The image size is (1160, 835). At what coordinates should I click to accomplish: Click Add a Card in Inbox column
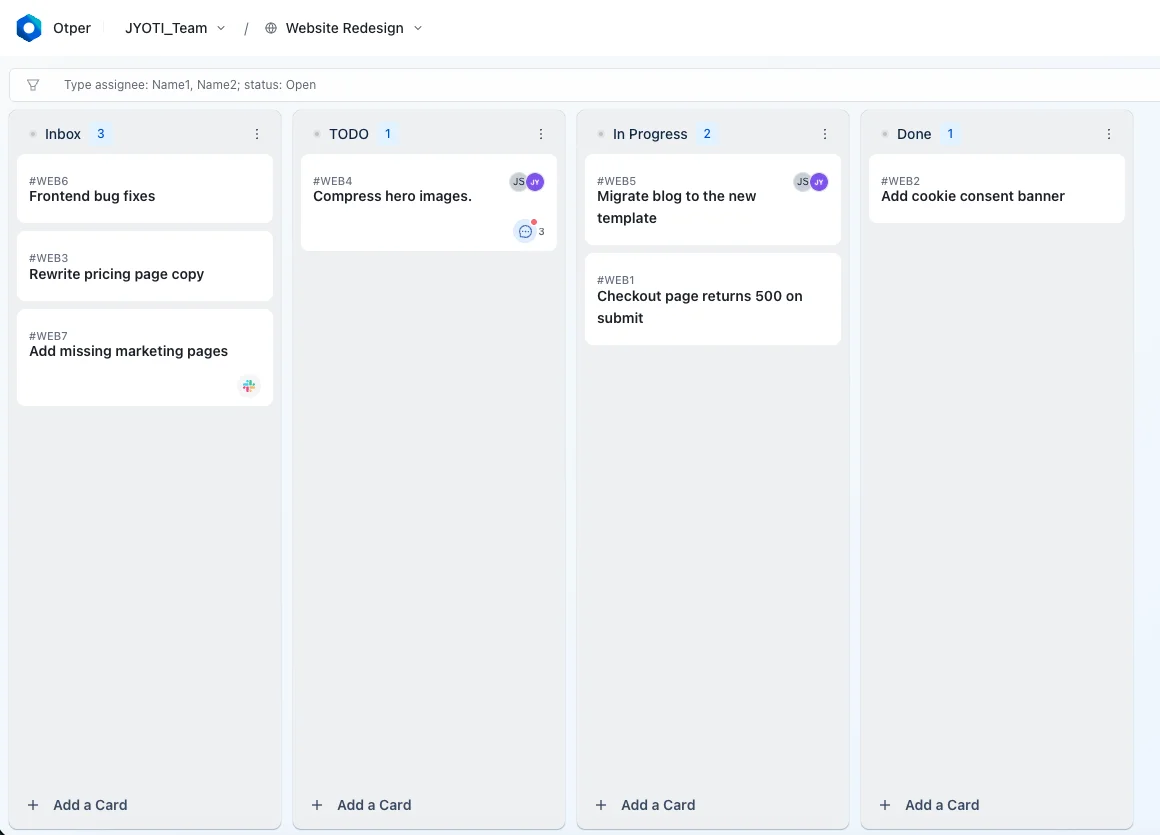[90, 805]
